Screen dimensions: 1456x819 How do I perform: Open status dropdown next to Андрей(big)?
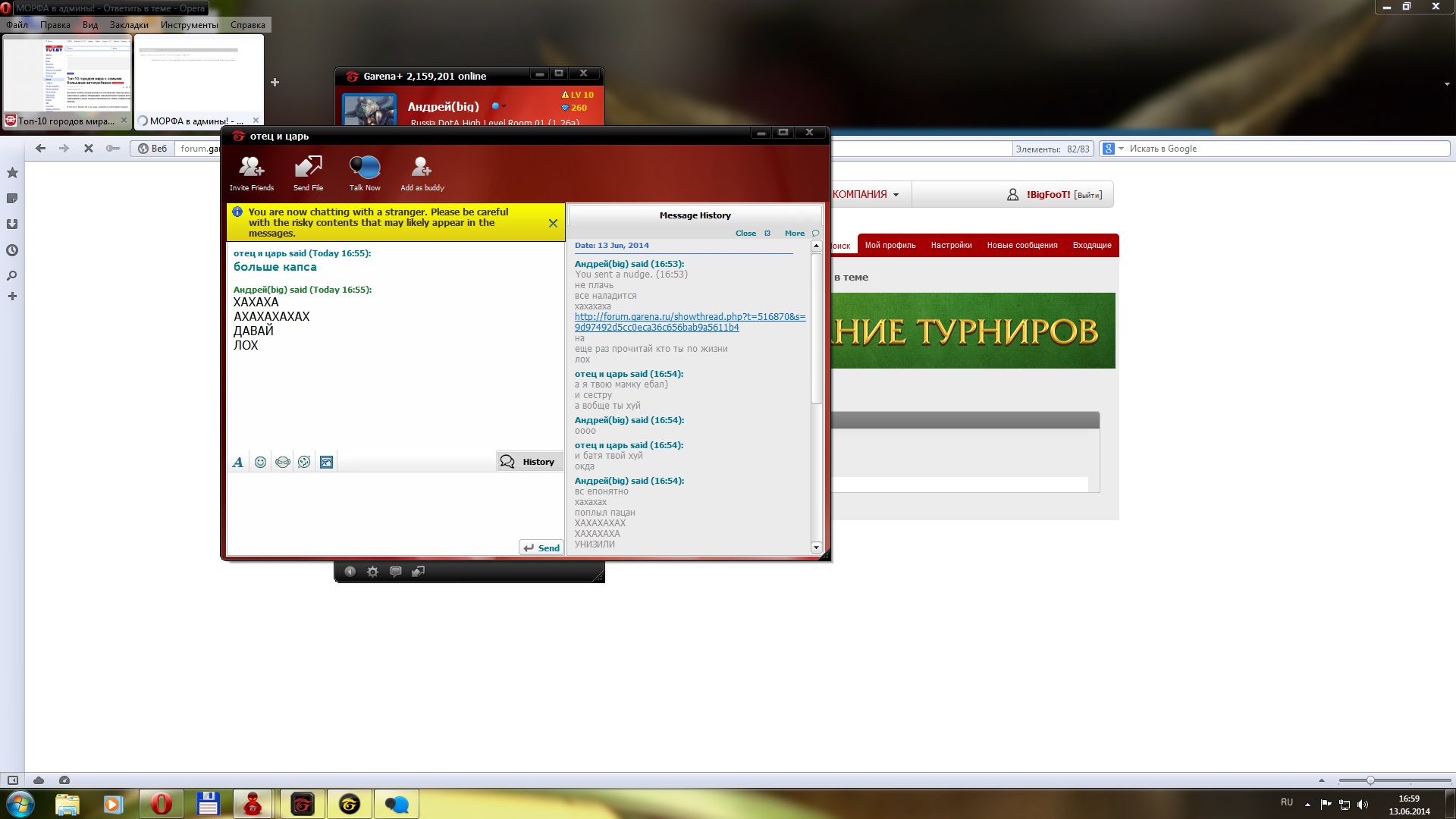pyautogui.click(x=499, y=106)
